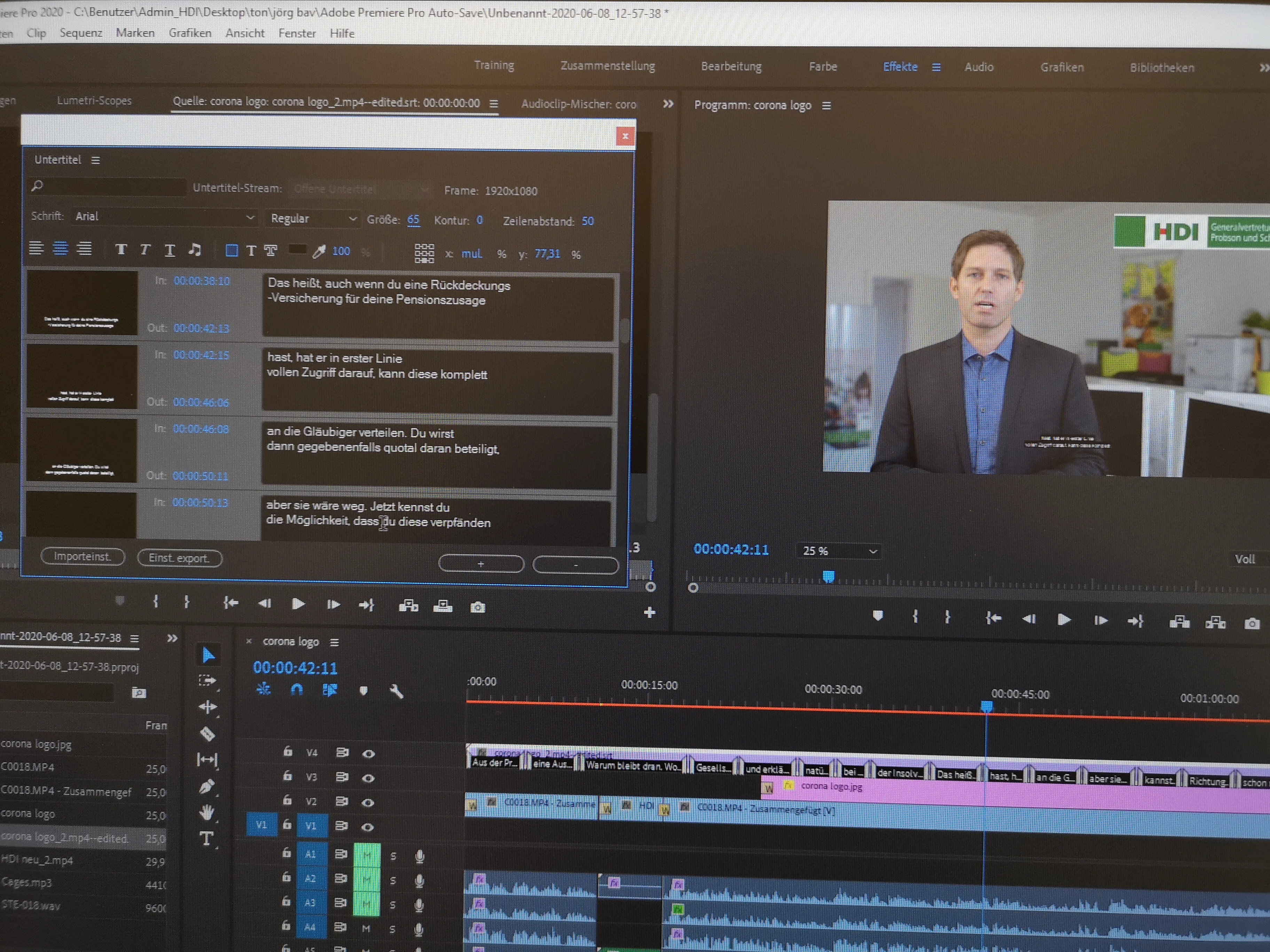The image size is (1270, 952).
Task: Center-align the caption text
Action: pyautogui.click(x=60, y=248)
